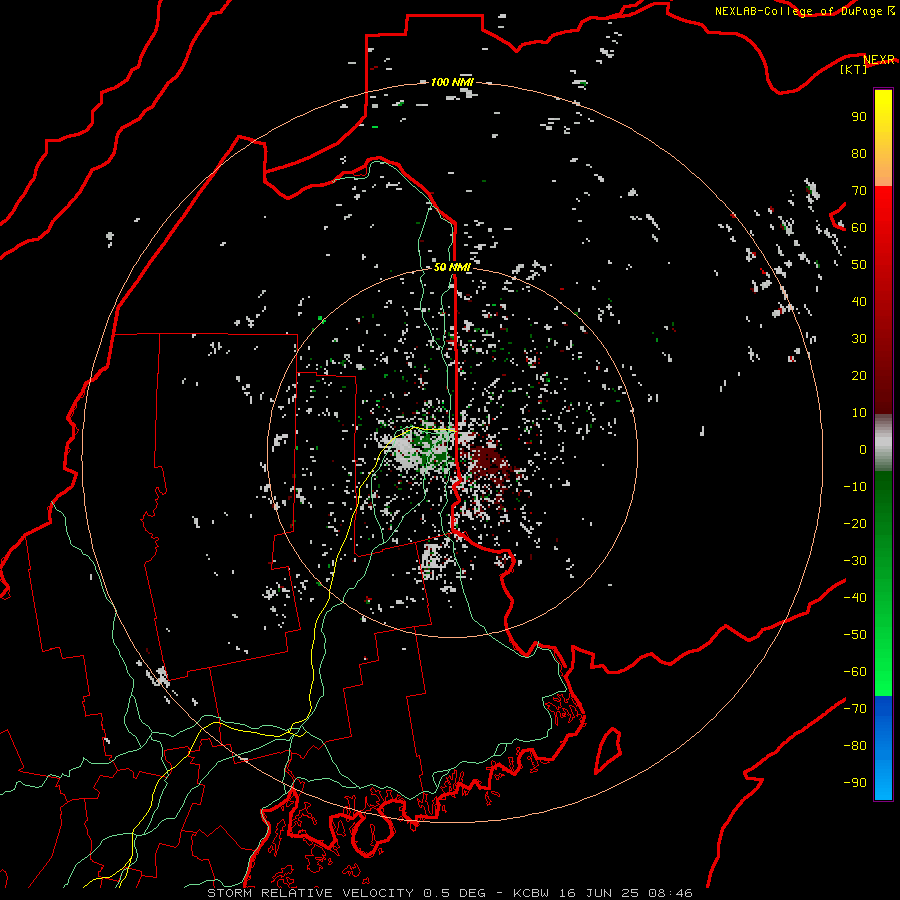
Task: Click the -50 knot scale label
Action: (855, 635)
